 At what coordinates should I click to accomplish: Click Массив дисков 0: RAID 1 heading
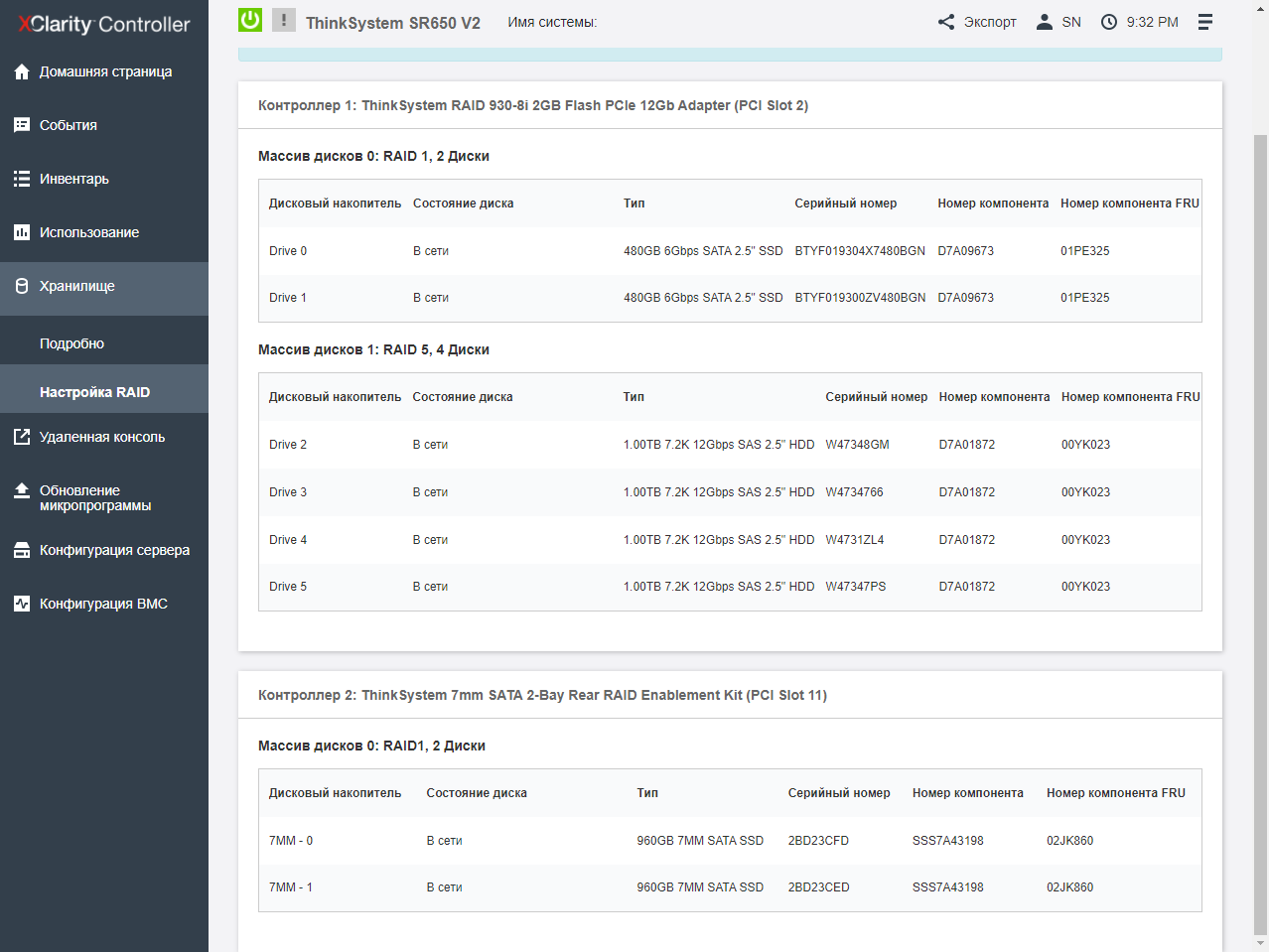[373, 156]
